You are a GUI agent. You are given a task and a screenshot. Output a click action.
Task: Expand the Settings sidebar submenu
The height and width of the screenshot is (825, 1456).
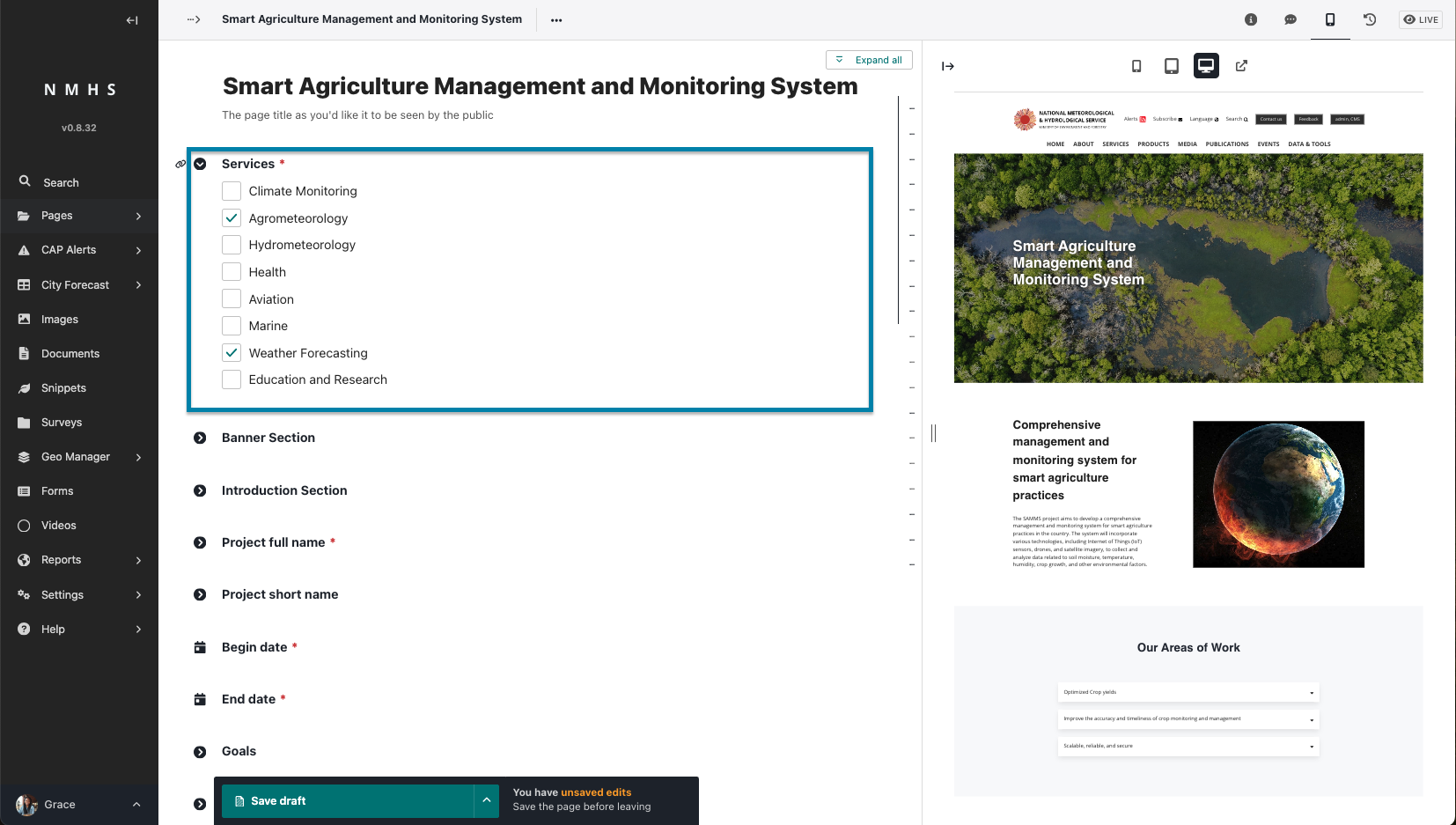138,595
